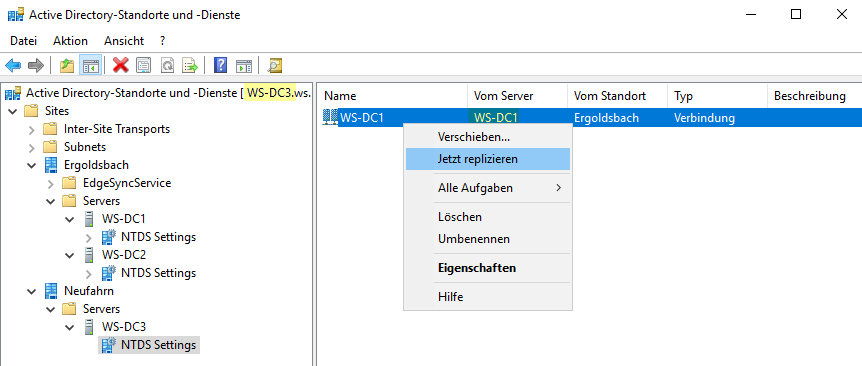Expand the EdgeSyncService node

pos(51,184)
